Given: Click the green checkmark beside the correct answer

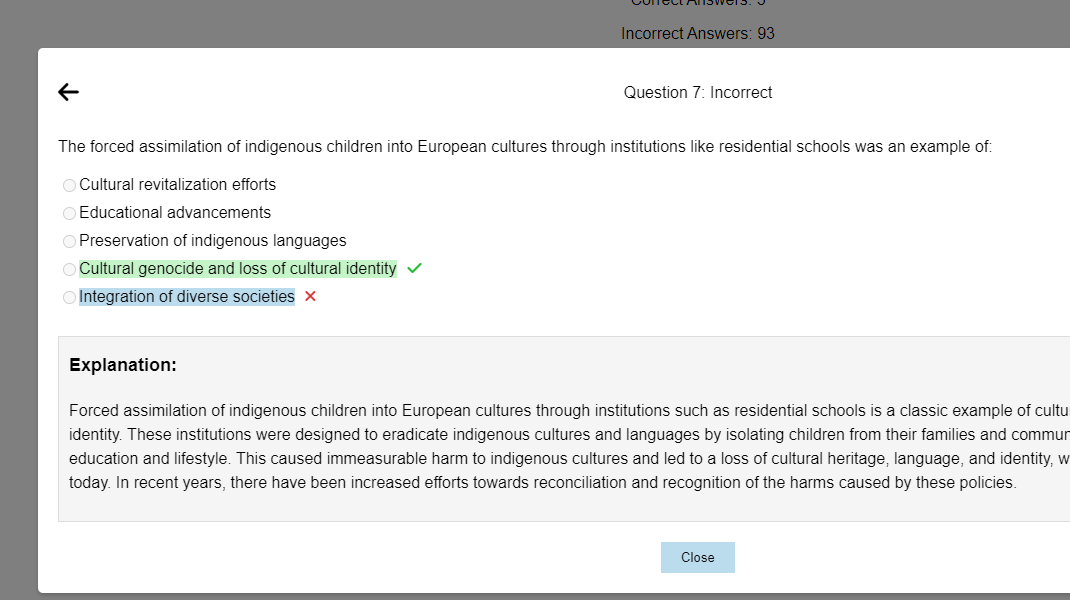Looking at the screenshot, I should pyautogui.click(x=415, y=269).
